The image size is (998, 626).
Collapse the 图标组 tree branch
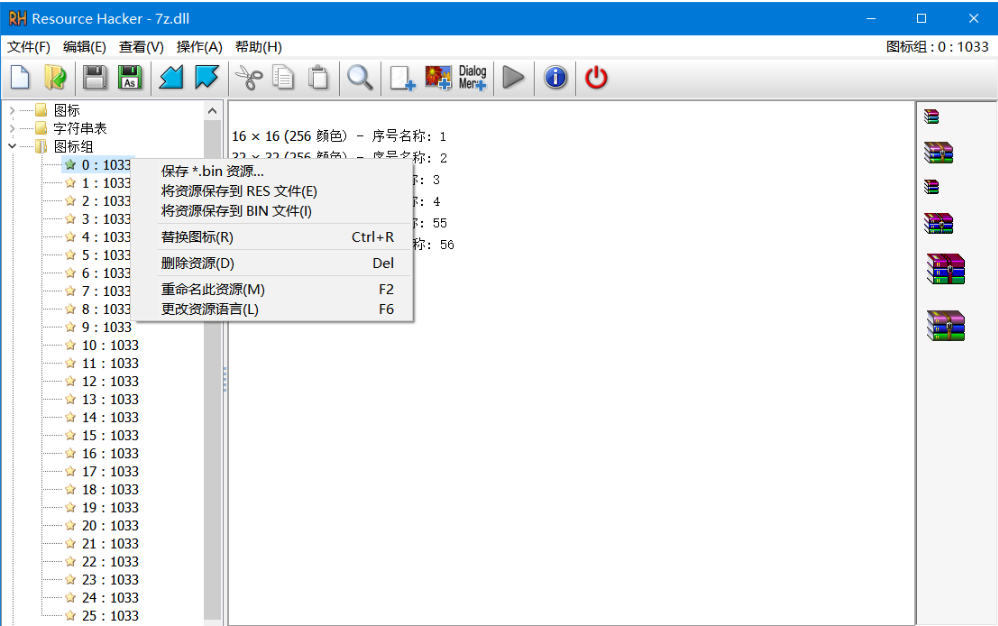11,145
